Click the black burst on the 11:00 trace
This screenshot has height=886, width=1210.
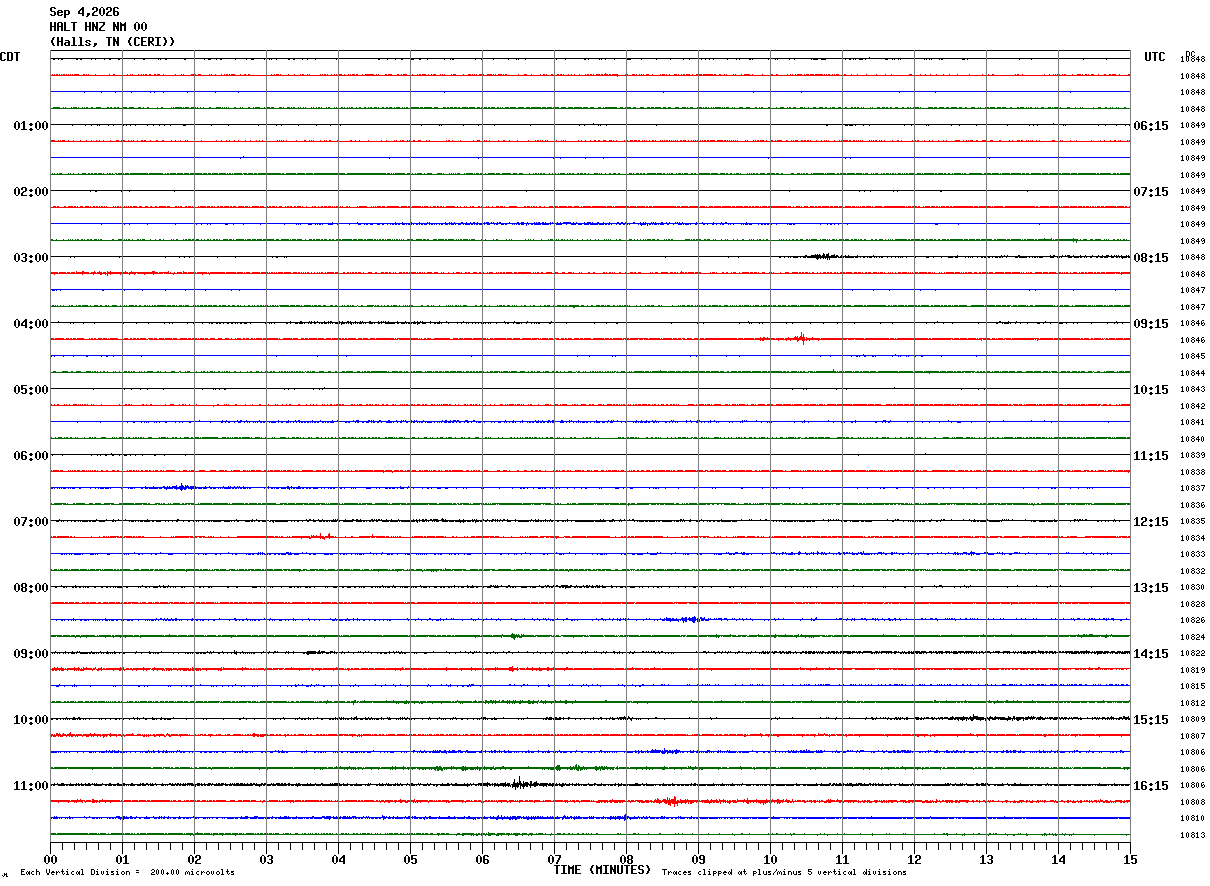point(518,784)
